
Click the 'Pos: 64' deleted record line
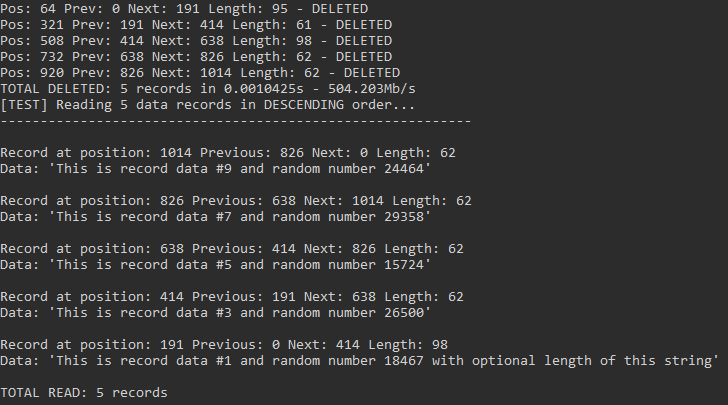184,9
